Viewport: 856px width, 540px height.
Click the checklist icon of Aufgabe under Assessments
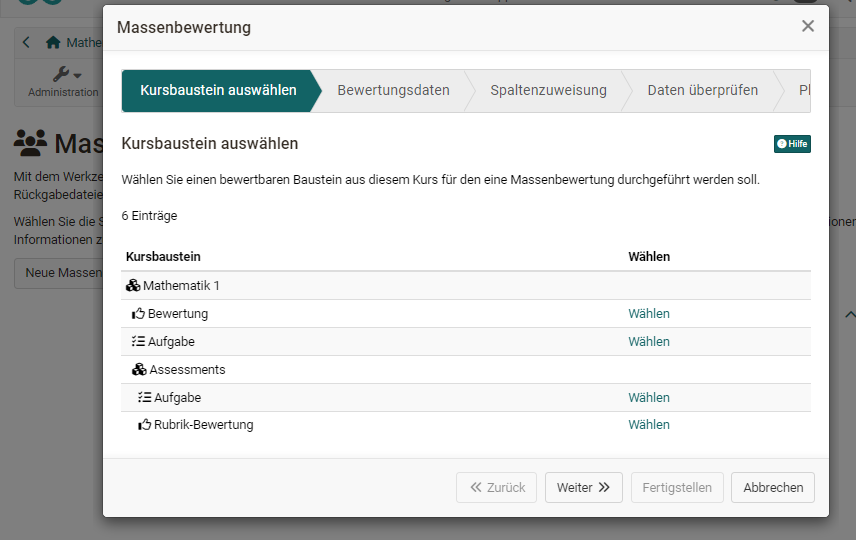coord(145,397)
